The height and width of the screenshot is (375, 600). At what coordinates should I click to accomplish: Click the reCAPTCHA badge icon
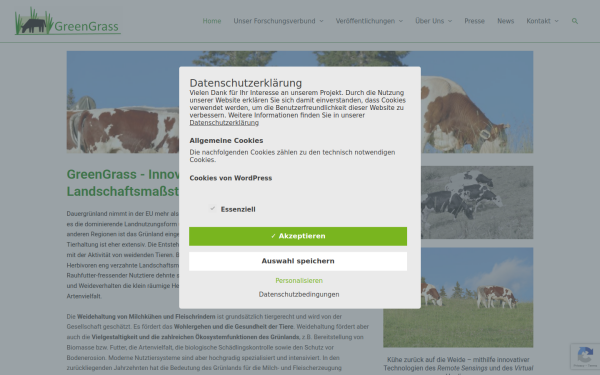(585, 356)
